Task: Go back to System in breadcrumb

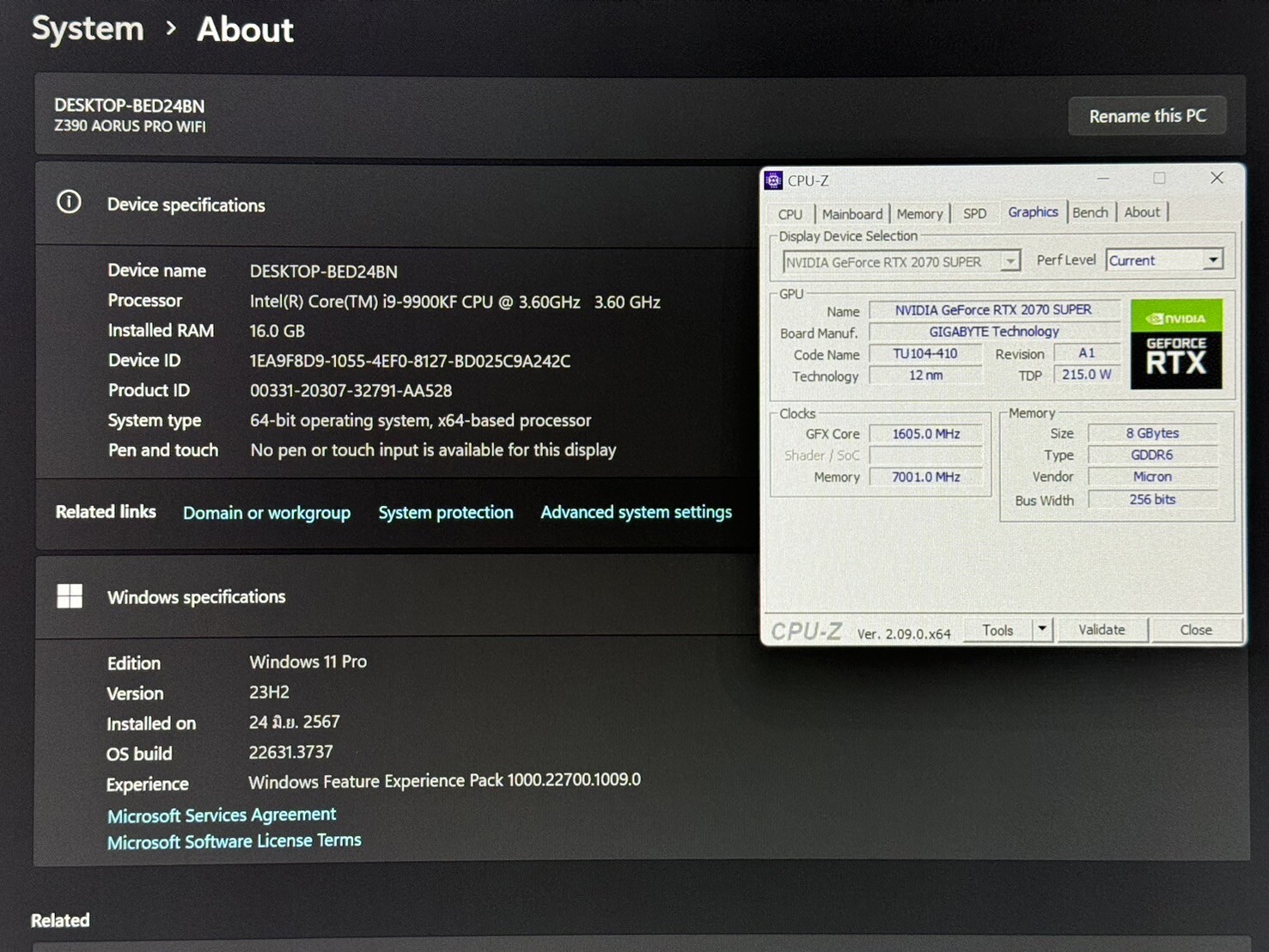Action: point(88,28)
